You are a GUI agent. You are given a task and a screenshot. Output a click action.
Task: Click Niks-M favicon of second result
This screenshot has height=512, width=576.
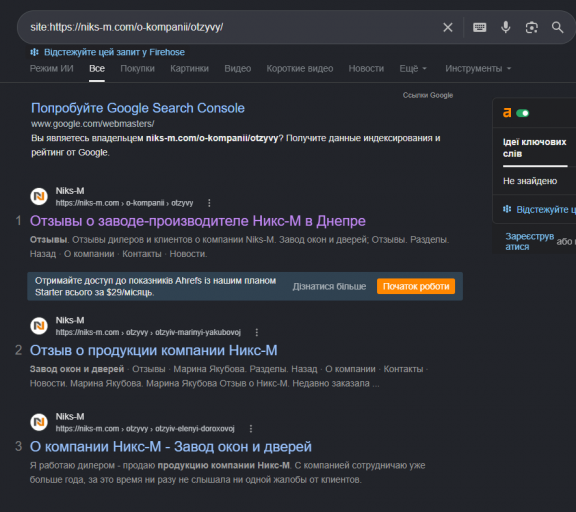click(x=39, y=326)
